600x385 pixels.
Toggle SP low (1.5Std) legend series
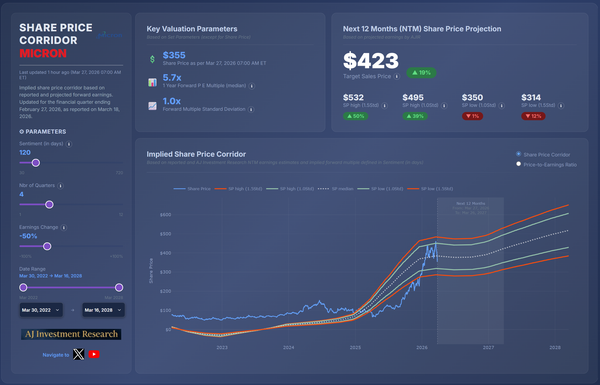click(x=430, y=189)
